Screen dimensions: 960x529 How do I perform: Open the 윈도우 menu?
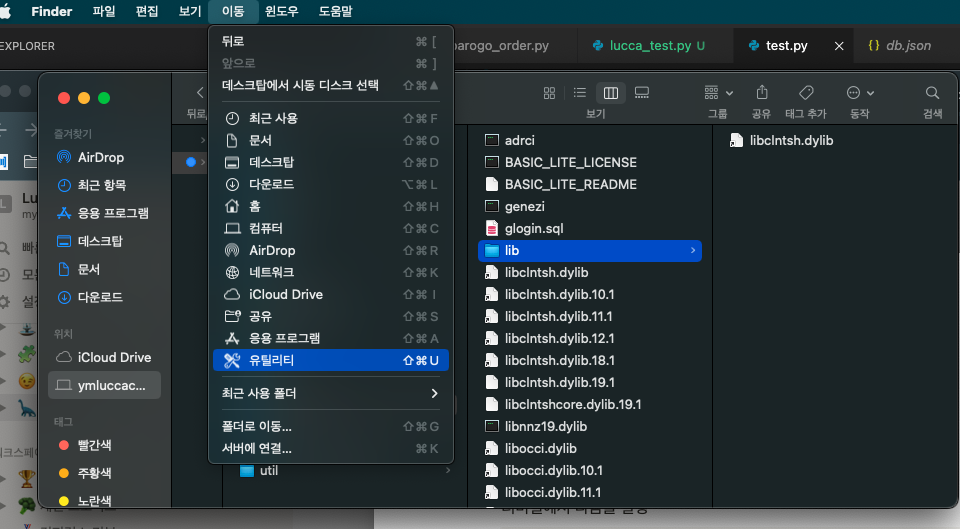pos(282,11)
